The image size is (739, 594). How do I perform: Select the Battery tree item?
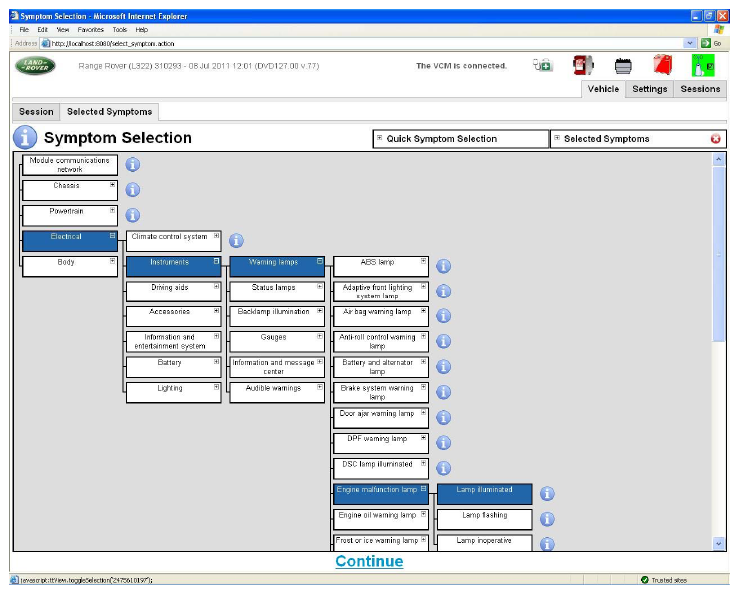(173, 367)
